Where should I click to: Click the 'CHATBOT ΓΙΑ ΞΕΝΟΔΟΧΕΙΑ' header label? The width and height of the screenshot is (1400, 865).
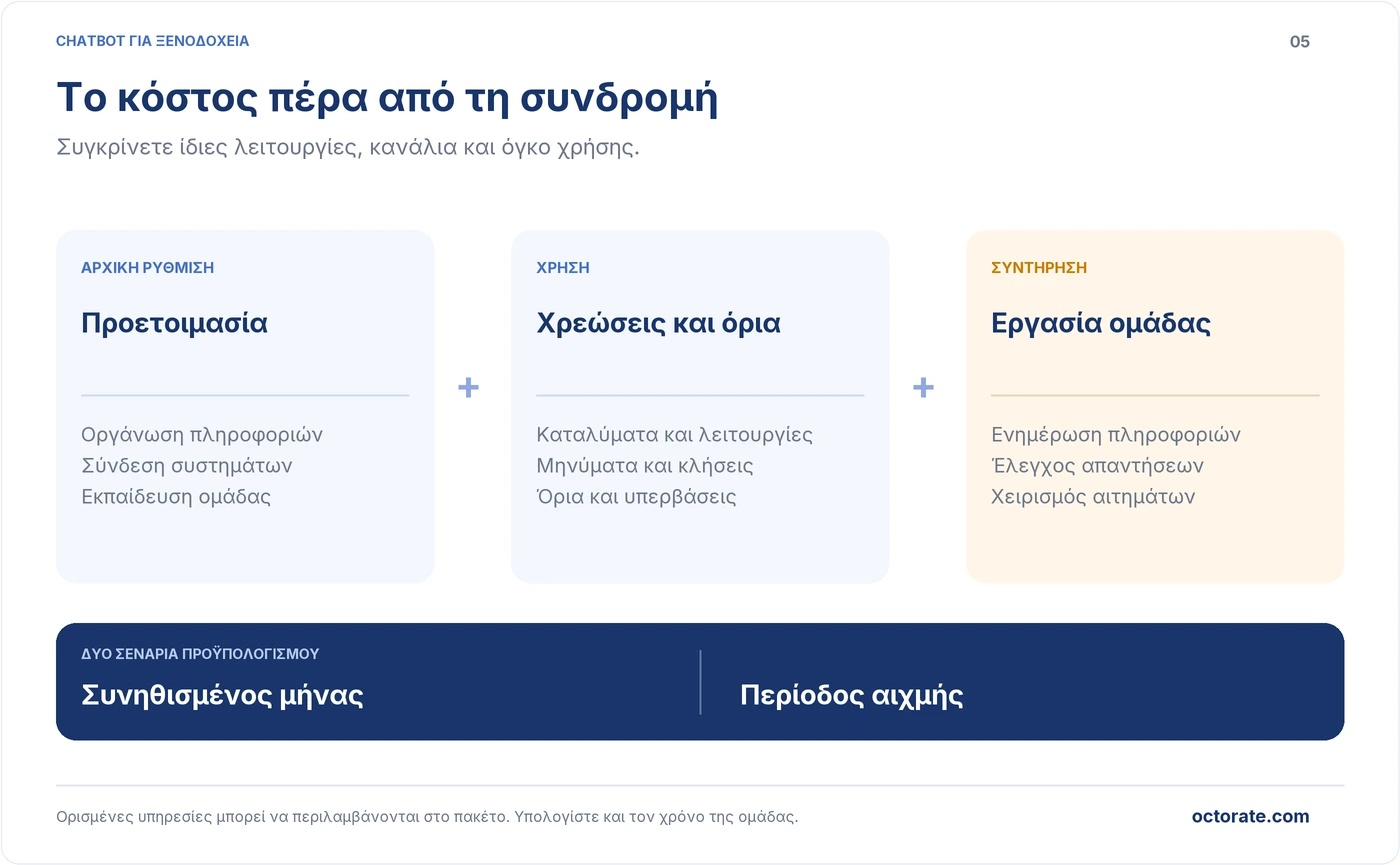[x=153, y=41]
